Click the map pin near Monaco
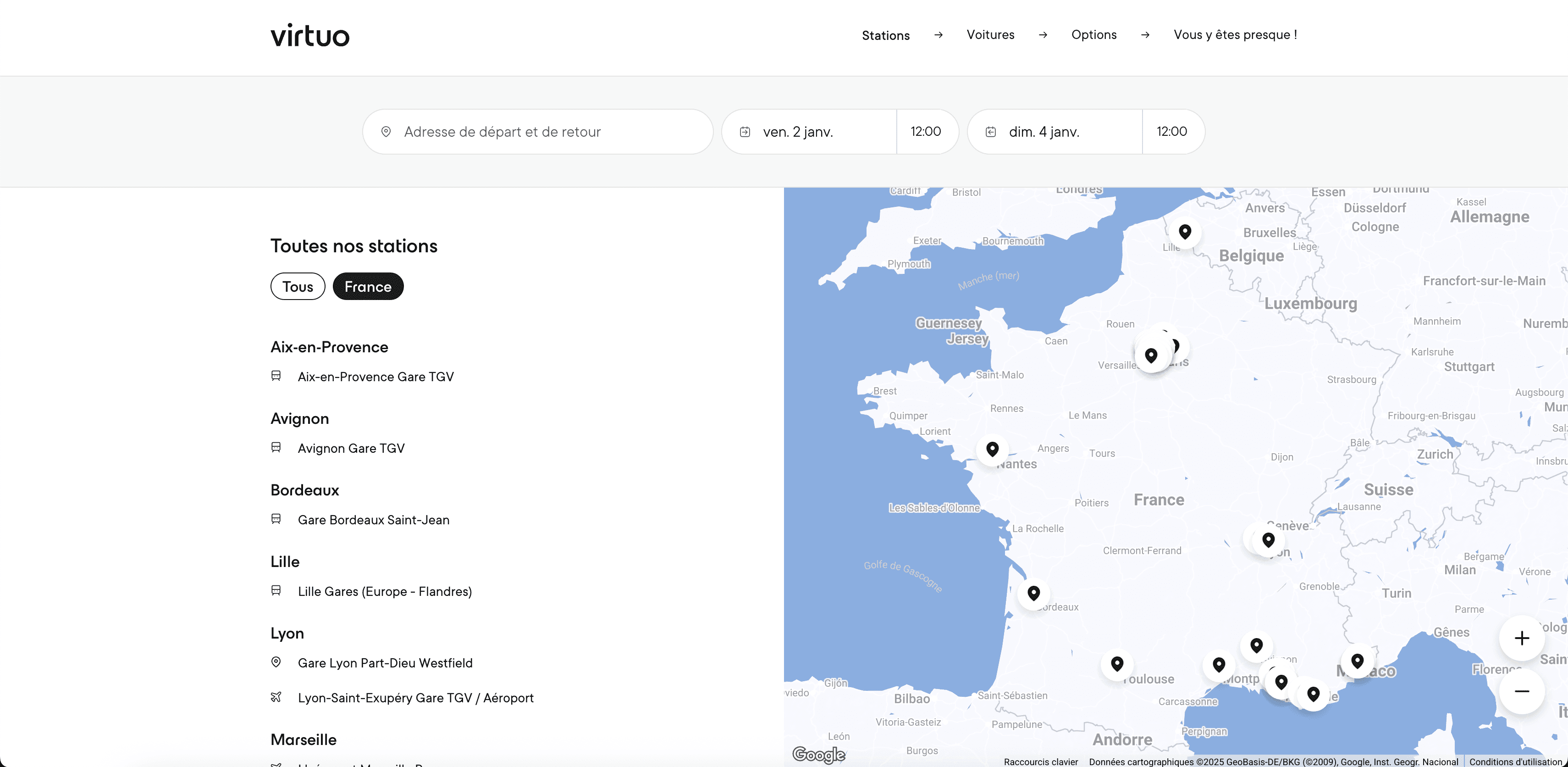The width and height of the screenshot is (1568, 767). 1358,661
